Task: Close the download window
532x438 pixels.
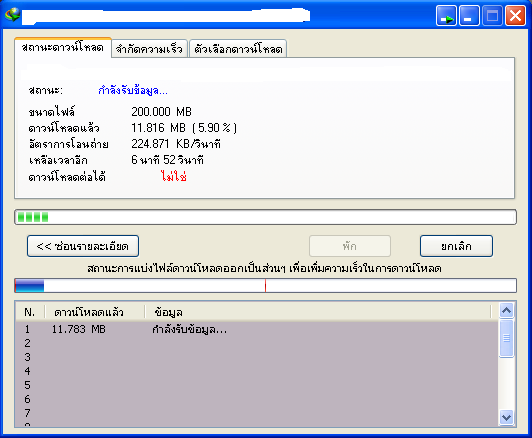Action: pos(515,15)
